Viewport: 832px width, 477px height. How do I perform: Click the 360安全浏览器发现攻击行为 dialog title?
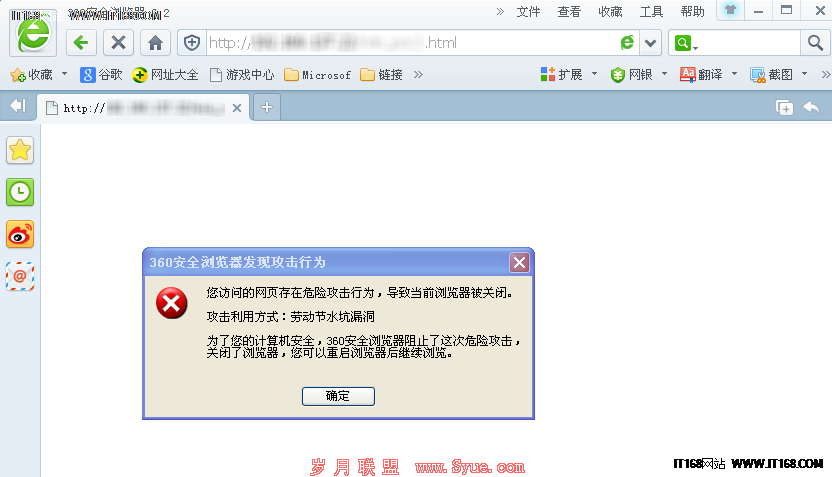coord(237,262)
